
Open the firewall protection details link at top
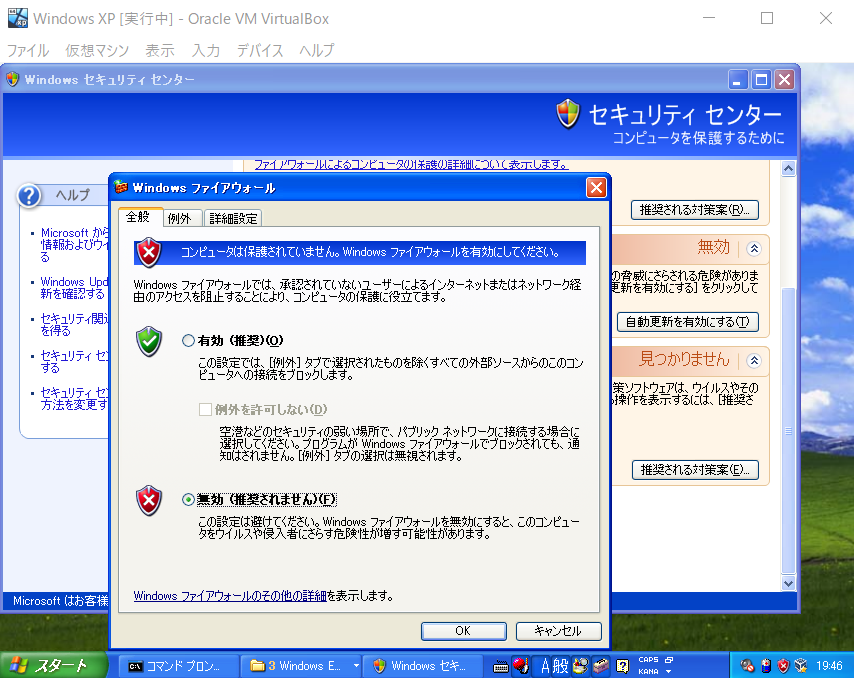pyautogui.click(x=412, y=164)
